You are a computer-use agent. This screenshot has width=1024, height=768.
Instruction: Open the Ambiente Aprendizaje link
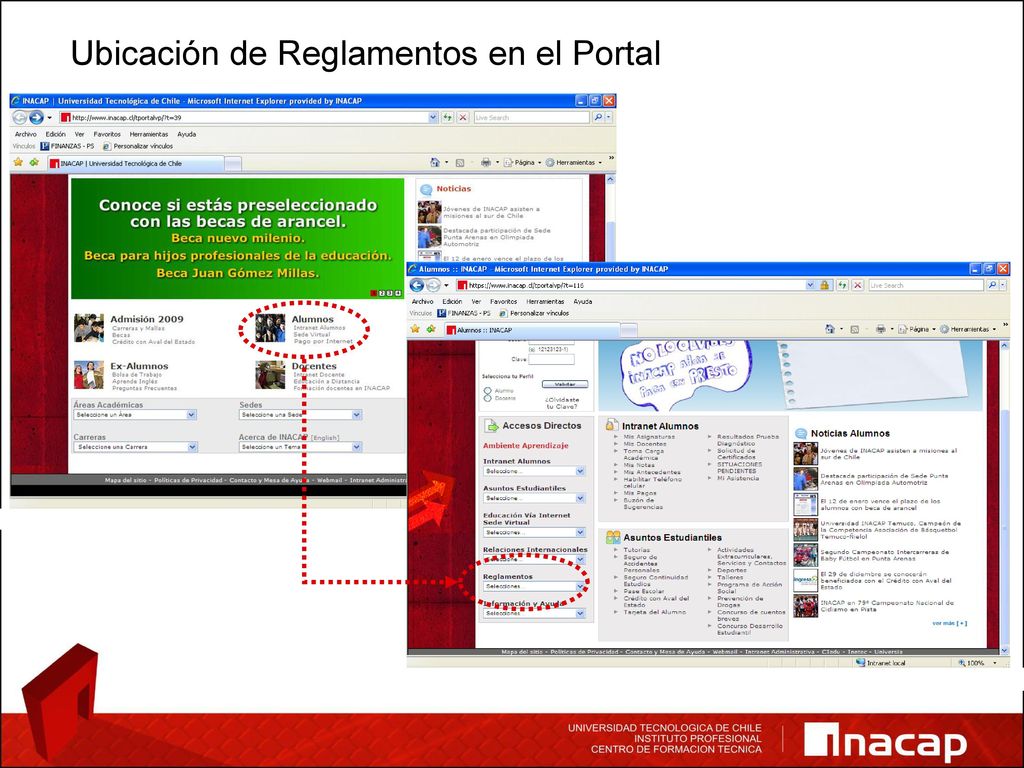point(526,445)
